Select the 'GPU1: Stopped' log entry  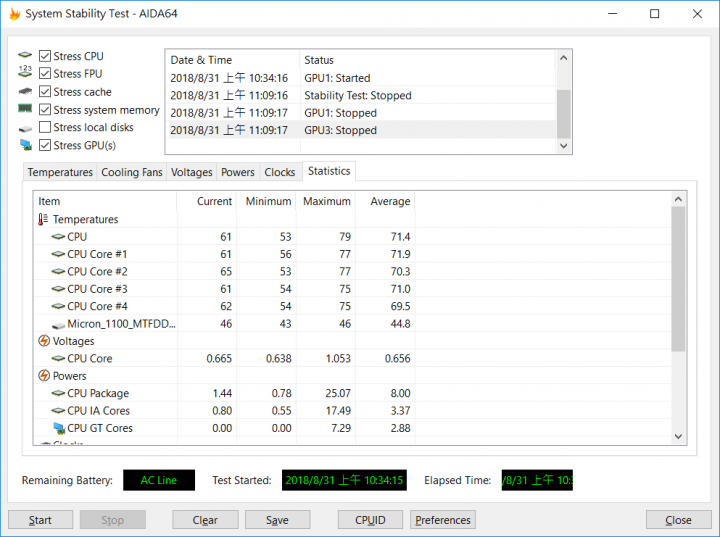point(361,113)
